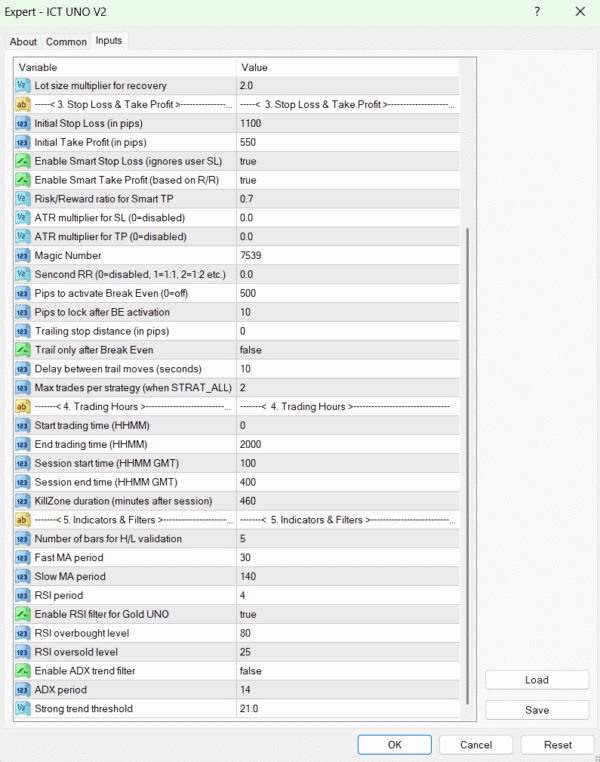Switch to the Common tab
This screenshot has width=600, height=762.
point(66,42)
